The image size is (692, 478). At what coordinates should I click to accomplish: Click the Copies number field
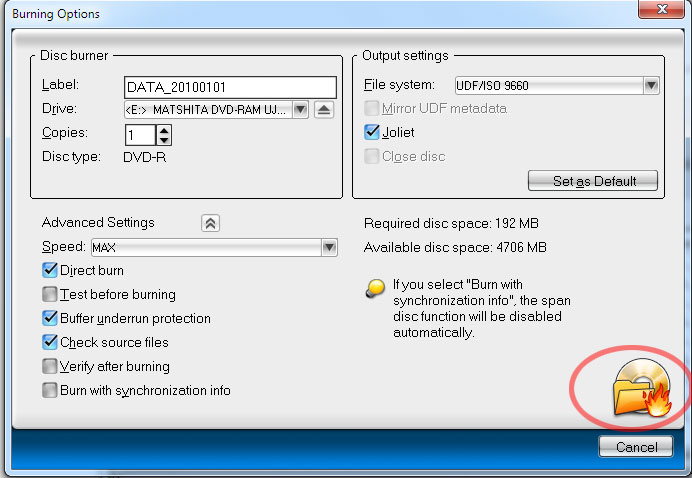tap(141, 135)
